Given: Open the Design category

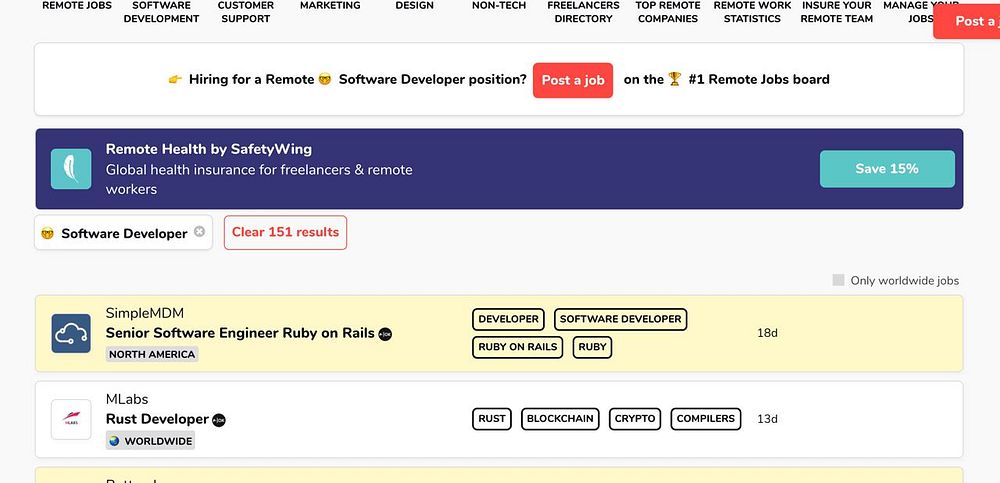Looking at the screenshot, I should click(x=415, y=6).
